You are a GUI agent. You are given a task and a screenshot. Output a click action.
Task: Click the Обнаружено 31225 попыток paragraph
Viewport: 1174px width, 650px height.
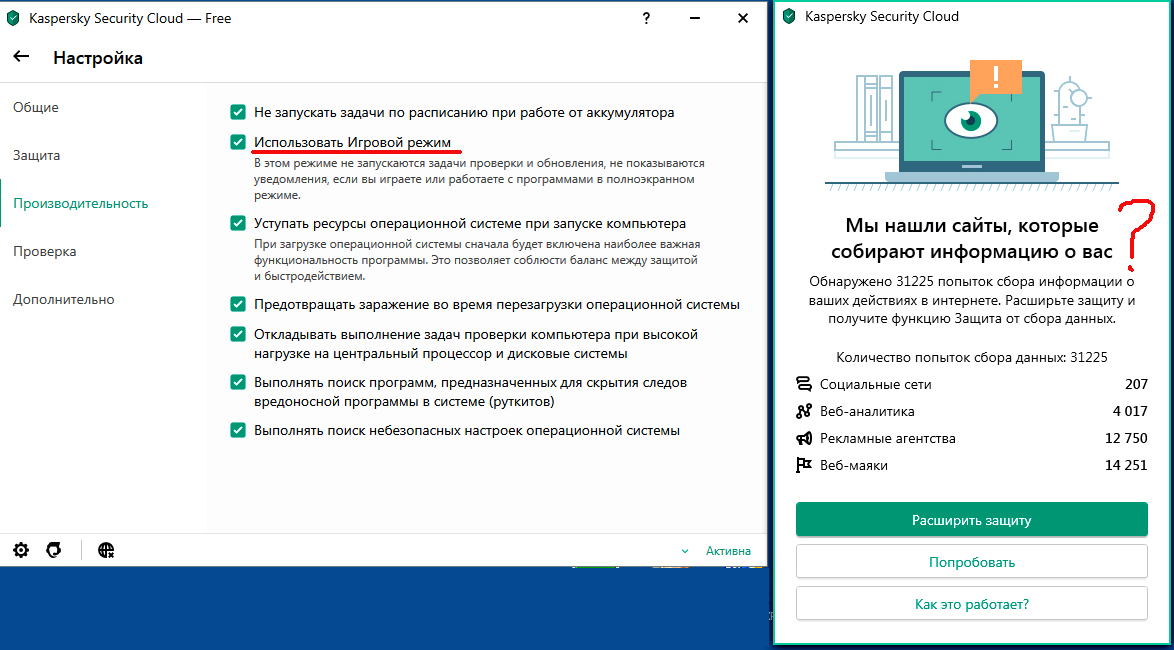(x=971, y=300)
